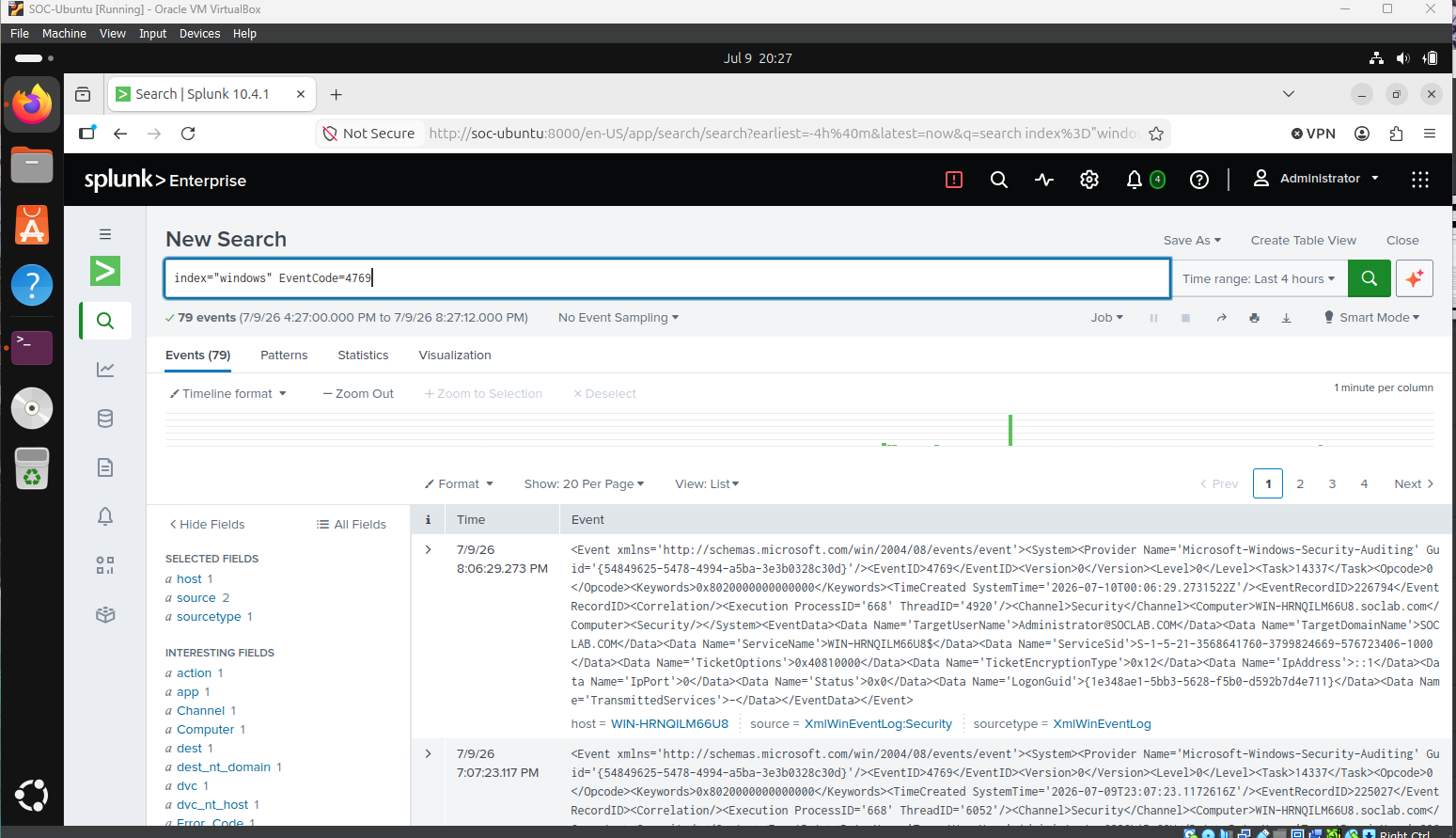This screenshot has width=1456, height=838.
Task: Switch to the Visualization tab
Action: coord(455,356)
